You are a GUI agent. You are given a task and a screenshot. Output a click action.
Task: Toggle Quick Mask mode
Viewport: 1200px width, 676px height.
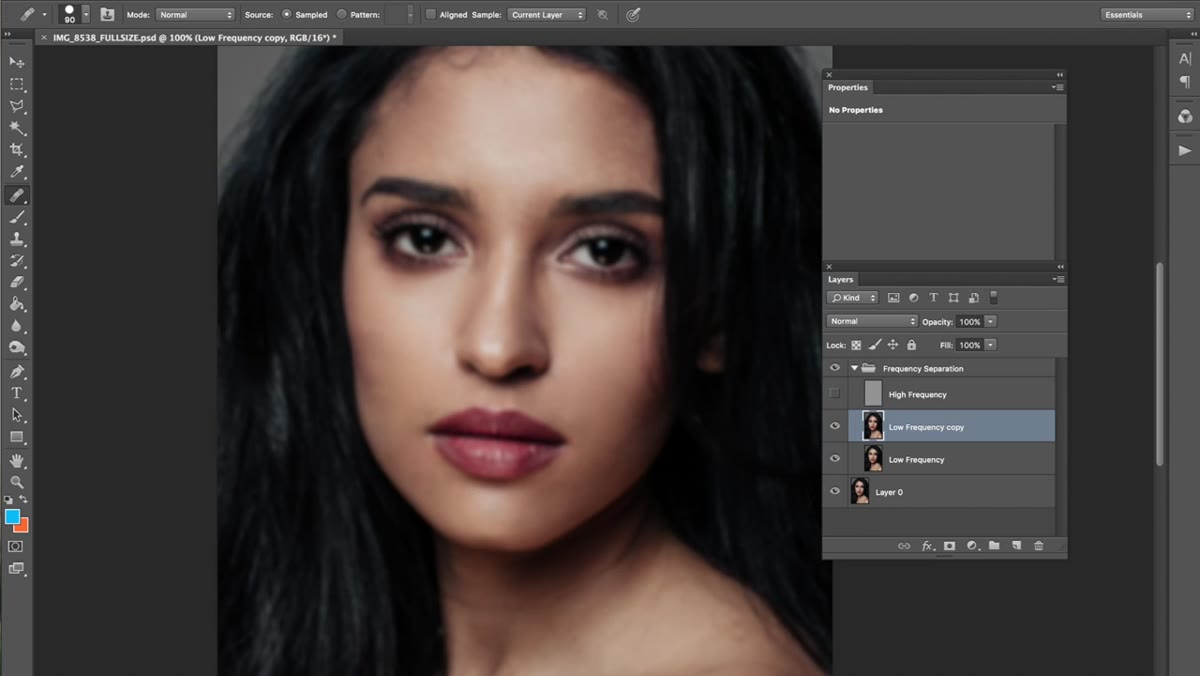pyautogui.click(x=16, y=547)
